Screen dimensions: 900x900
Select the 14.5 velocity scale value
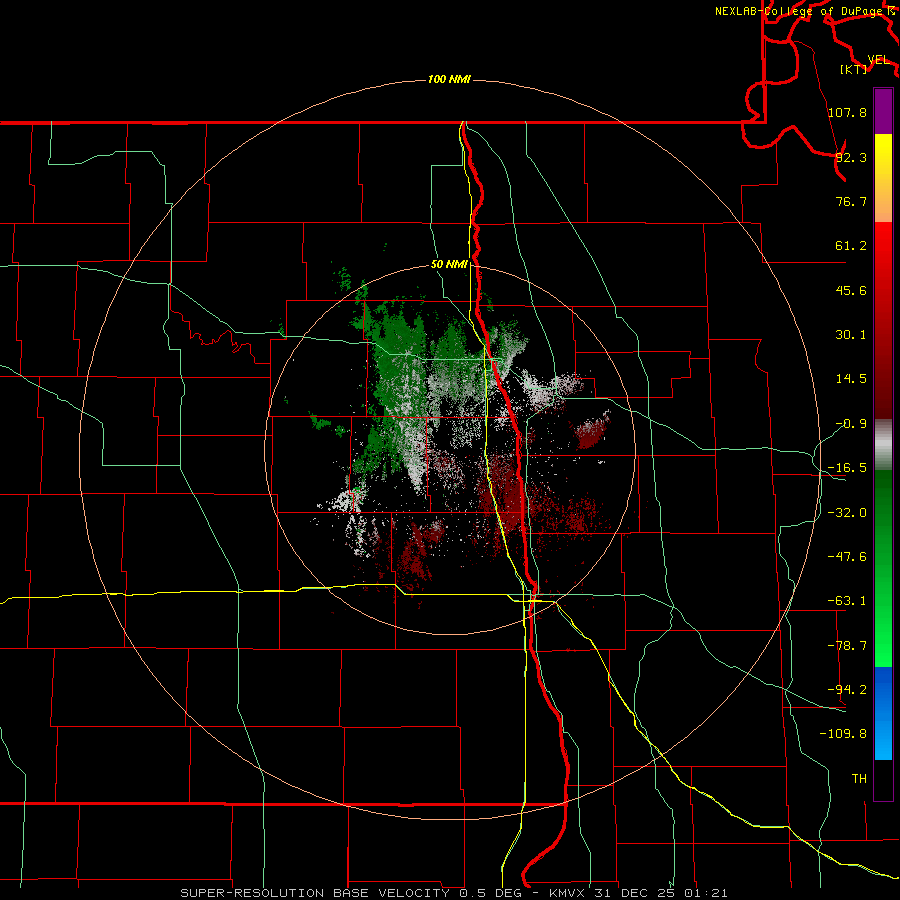851,379
